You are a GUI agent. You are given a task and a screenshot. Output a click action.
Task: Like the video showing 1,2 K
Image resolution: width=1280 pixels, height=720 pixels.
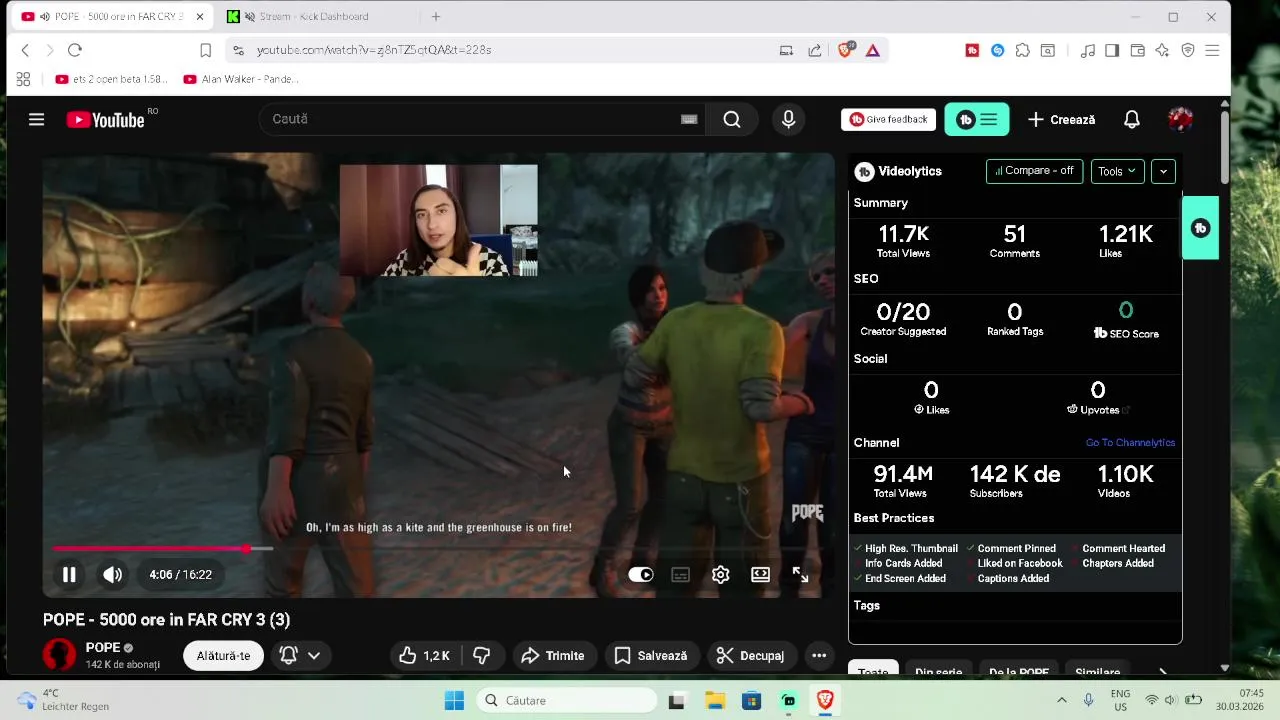click(x=424, y=655)
